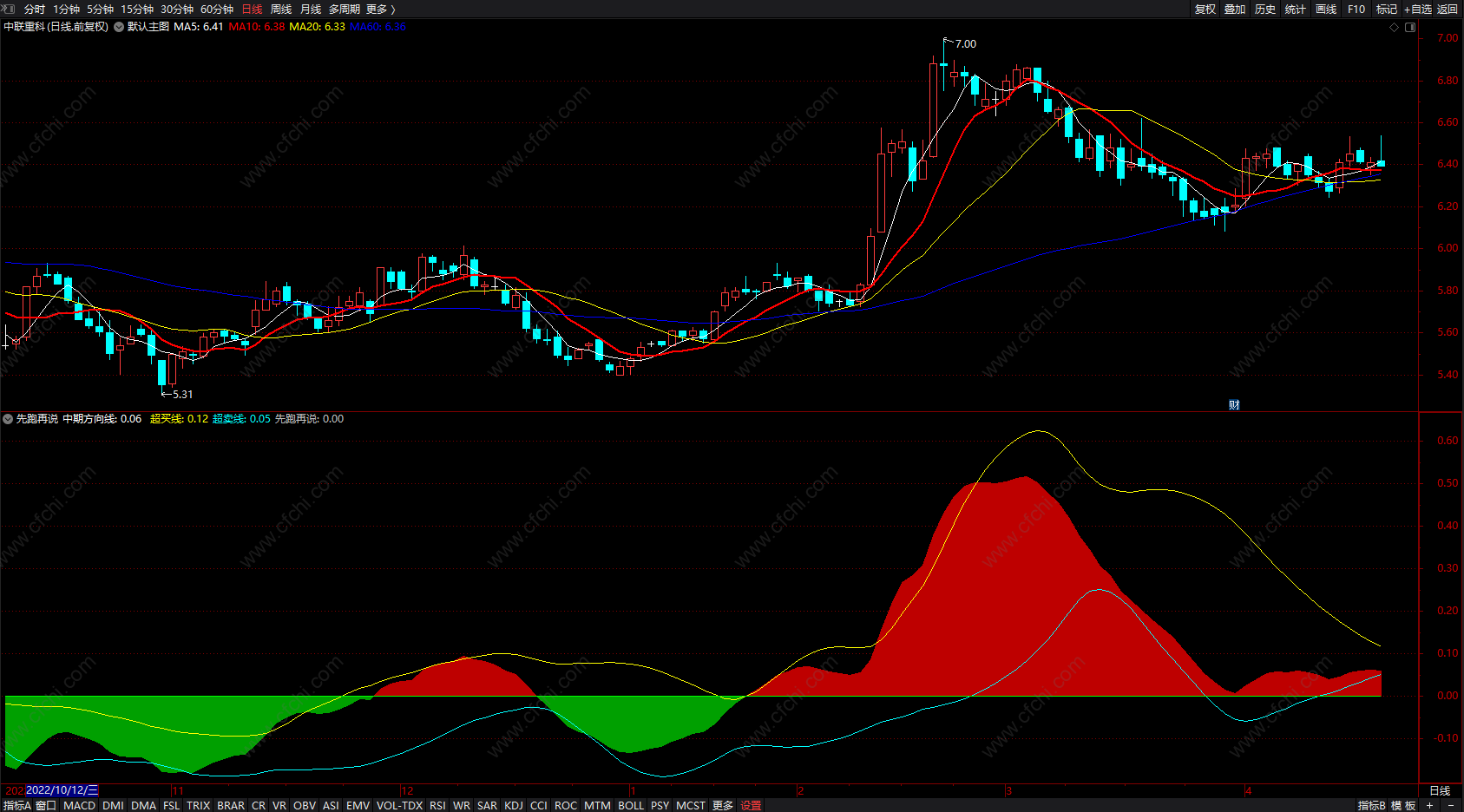
Task: Select the MCST indicator tab
Action: tap(691, 805)
